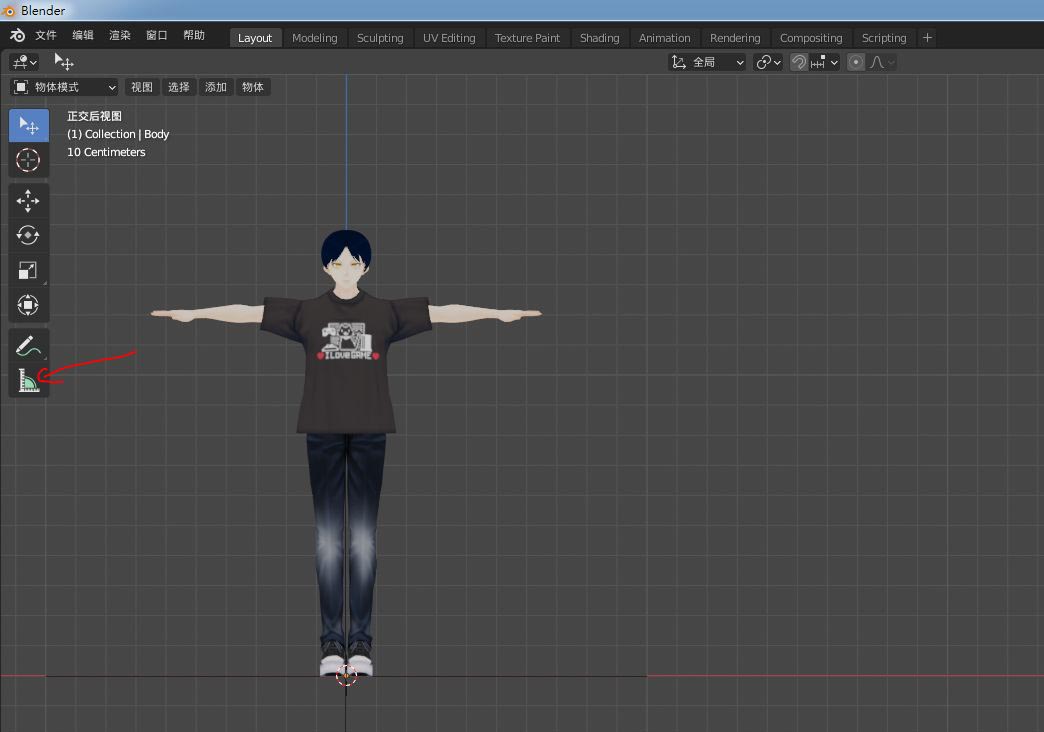Click the Blender logo menu icon
The image size is (1044, 732).
click(17, 35)
